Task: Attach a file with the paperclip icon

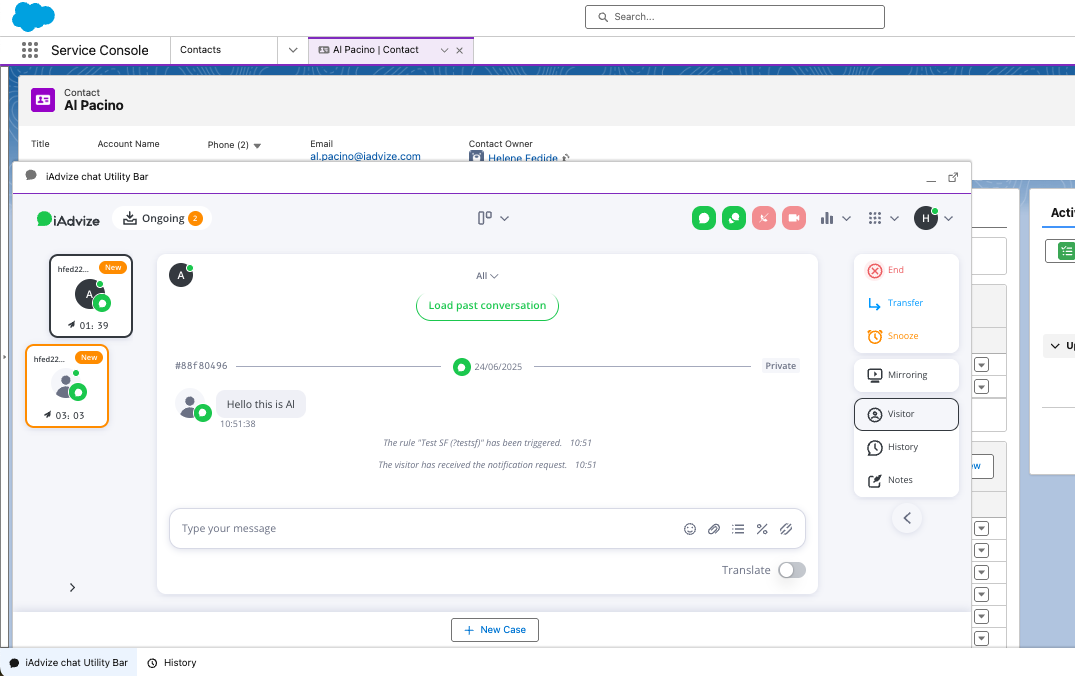Action: pyautogui.click(x=714, y=529)
